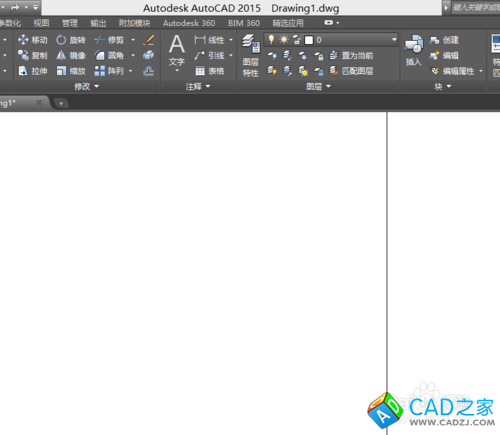Select the Array (阵列) tool

click(109, 71)
